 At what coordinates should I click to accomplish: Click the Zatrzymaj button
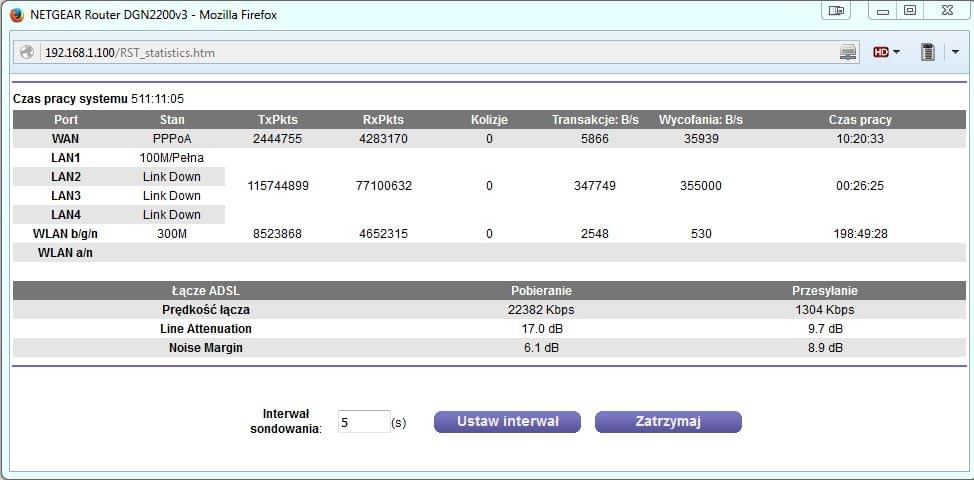(x=668, y=422)
